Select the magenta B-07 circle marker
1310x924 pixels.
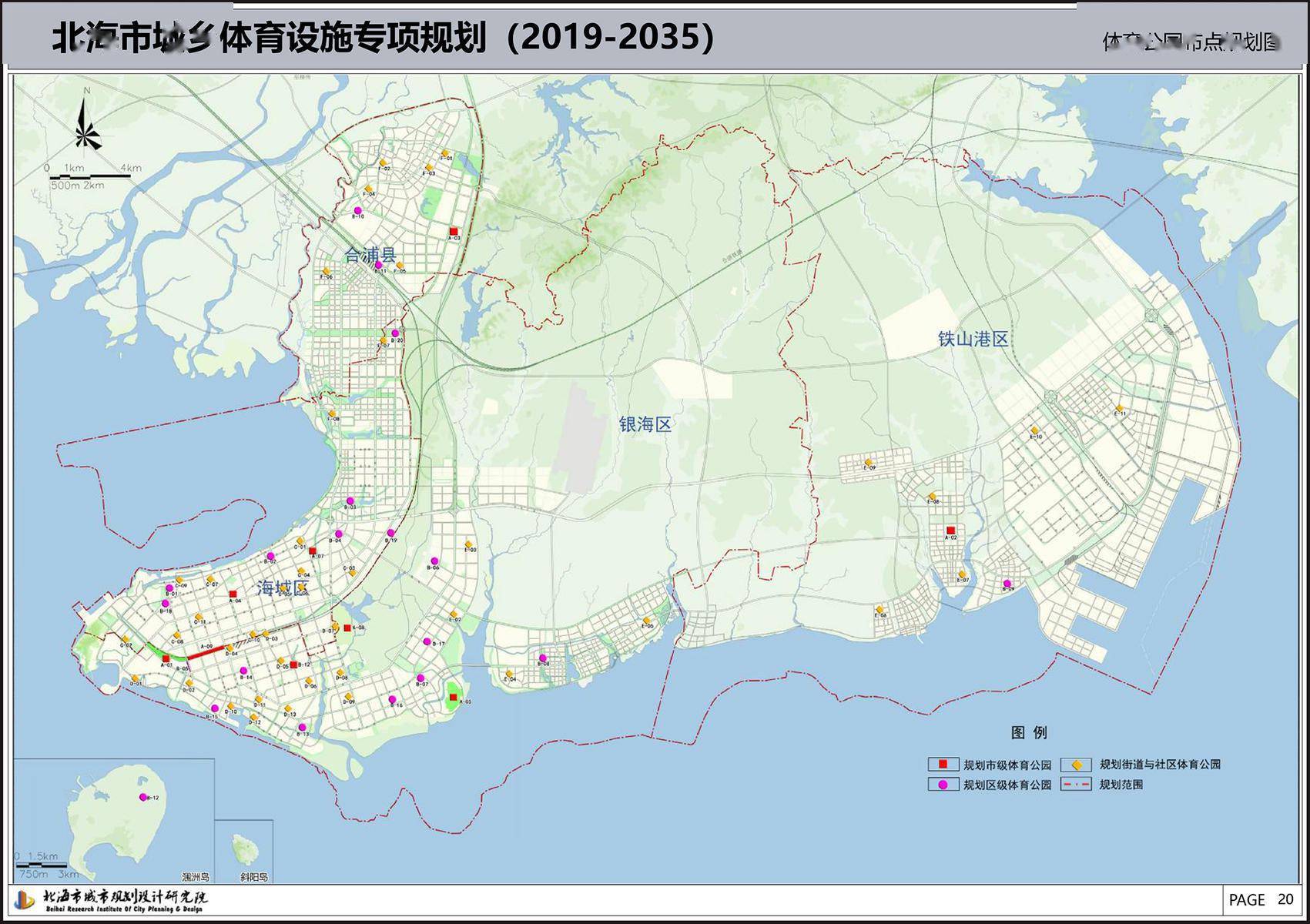[x=420, y=678]
